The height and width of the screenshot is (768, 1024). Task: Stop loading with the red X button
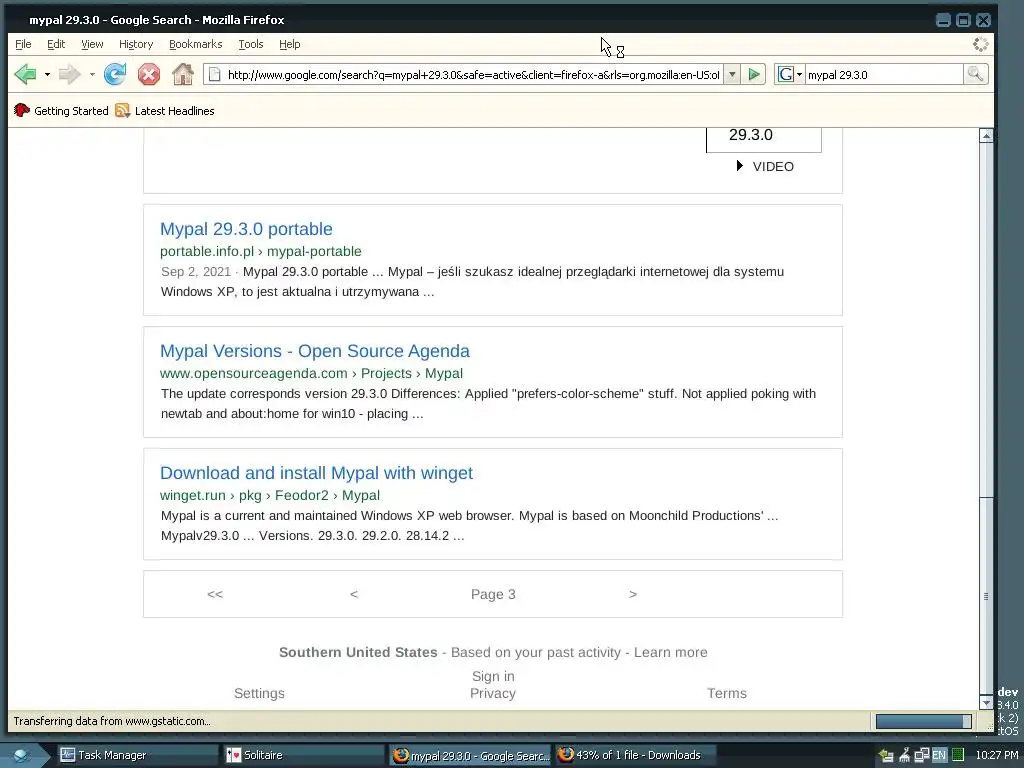pyautogui.click(x=149, y=74)
